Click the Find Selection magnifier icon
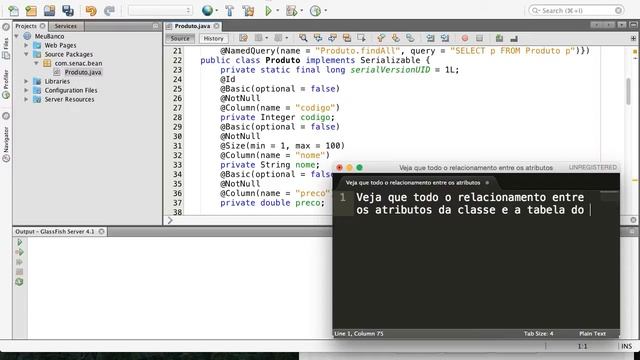640x360 pixels. 303,38
